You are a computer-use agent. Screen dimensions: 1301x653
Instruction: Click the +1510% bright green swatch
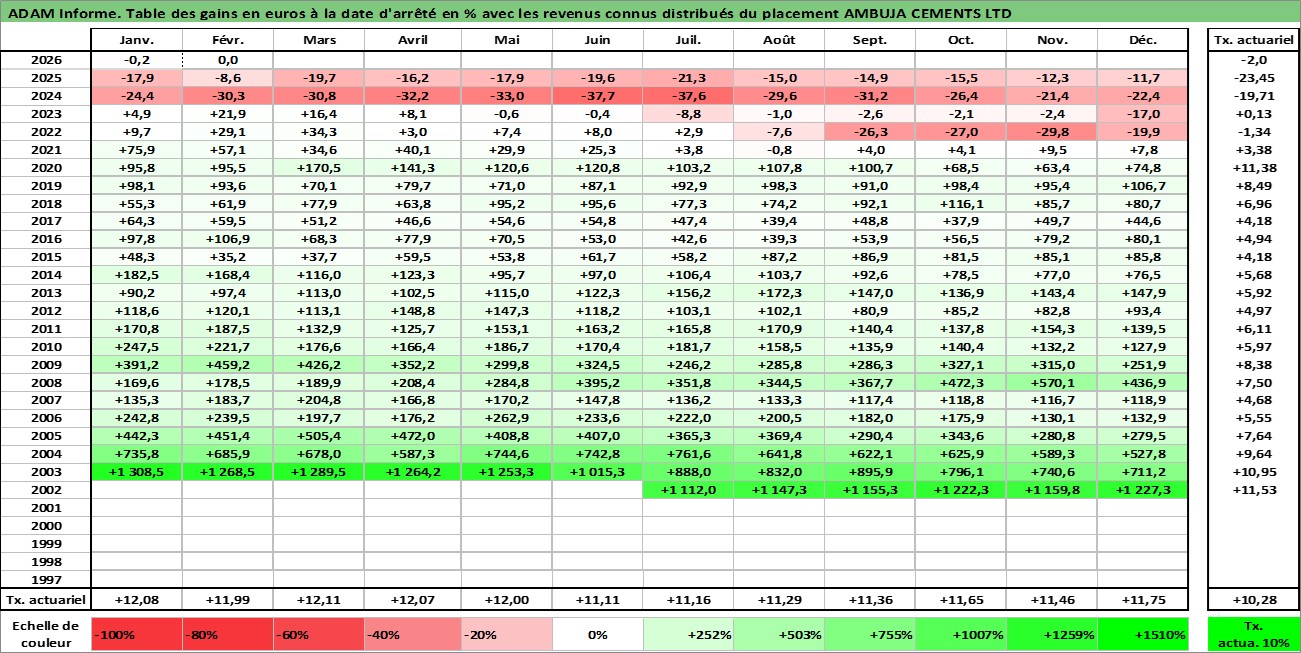1143,634
